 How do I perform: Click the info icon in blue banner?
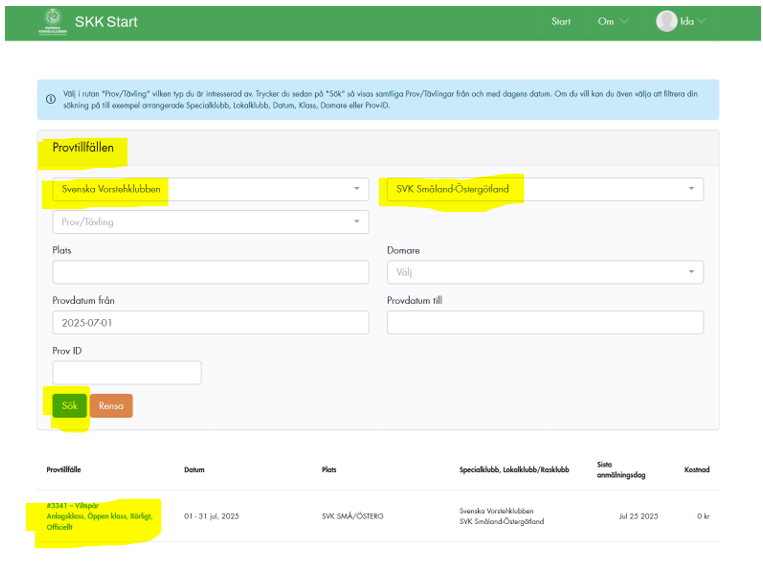[51, 99]
